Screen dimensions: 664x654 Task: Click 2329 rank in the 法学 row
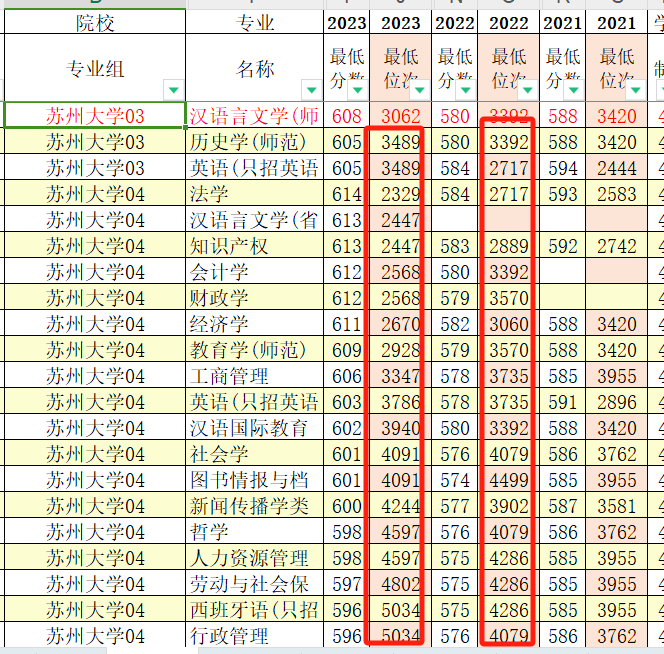[x=401, y=194]
